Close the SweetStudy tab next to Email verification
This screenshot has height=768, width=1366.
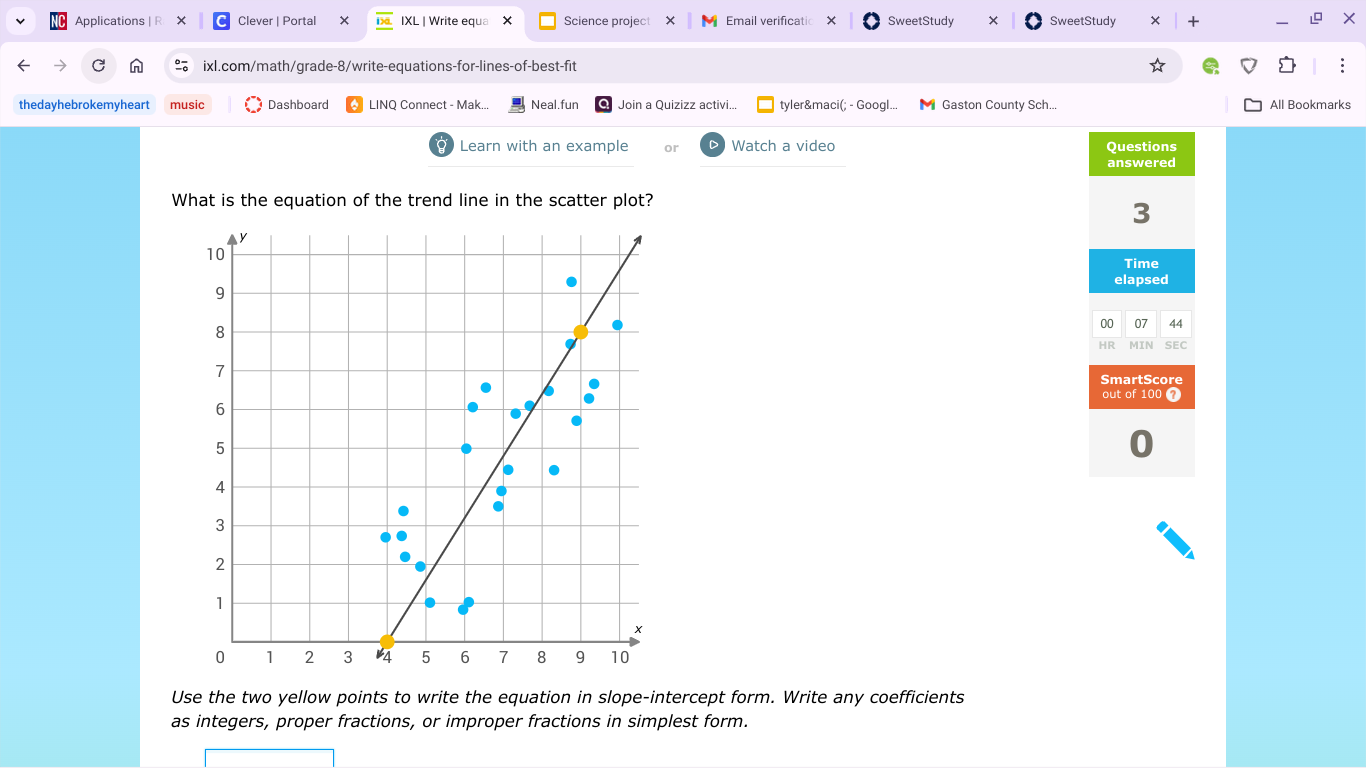pyautogui.click(x=993, y=21)
